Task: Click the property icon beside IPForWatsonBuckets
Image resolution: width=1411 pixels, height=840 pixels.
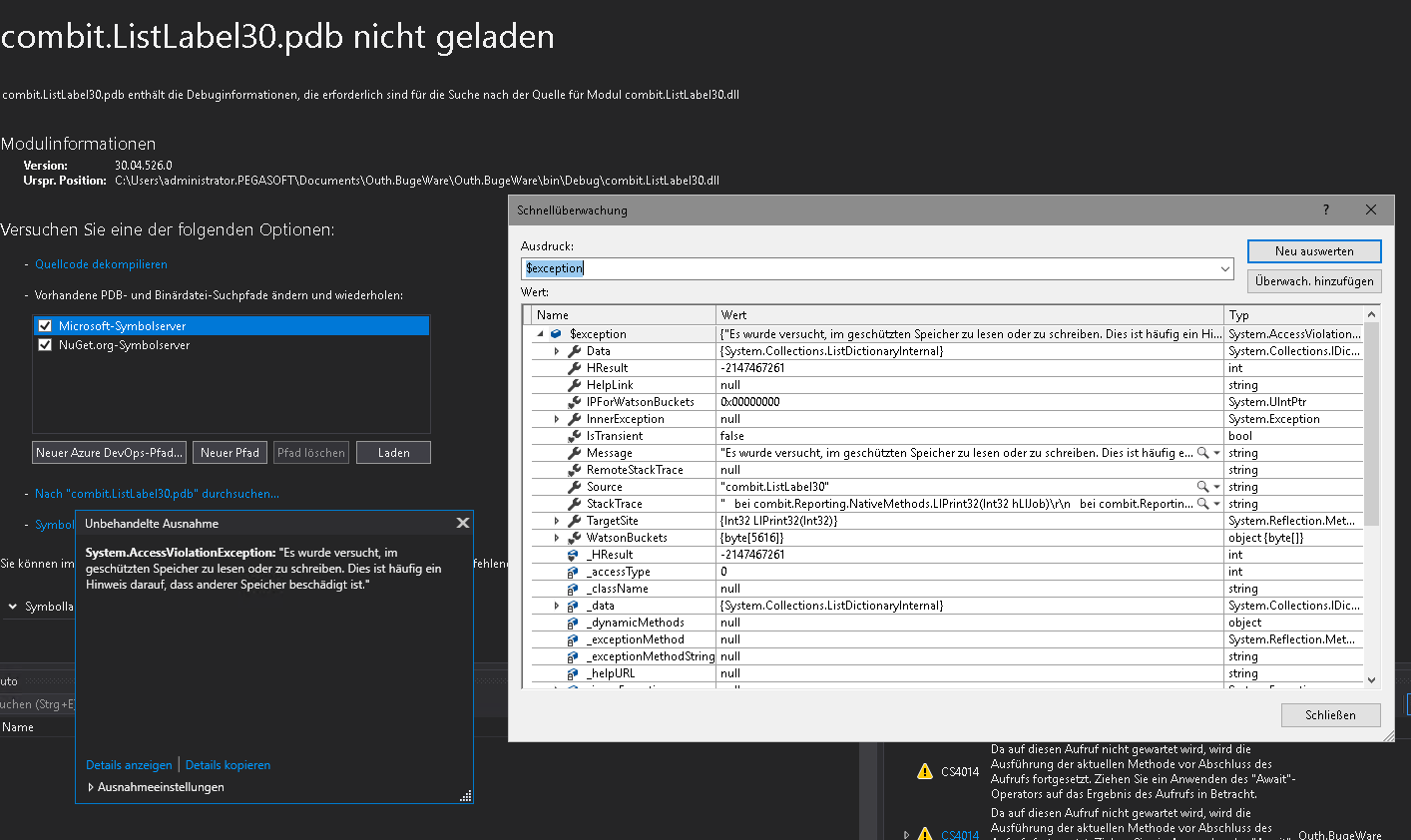Action: click(x=575, y=402)
